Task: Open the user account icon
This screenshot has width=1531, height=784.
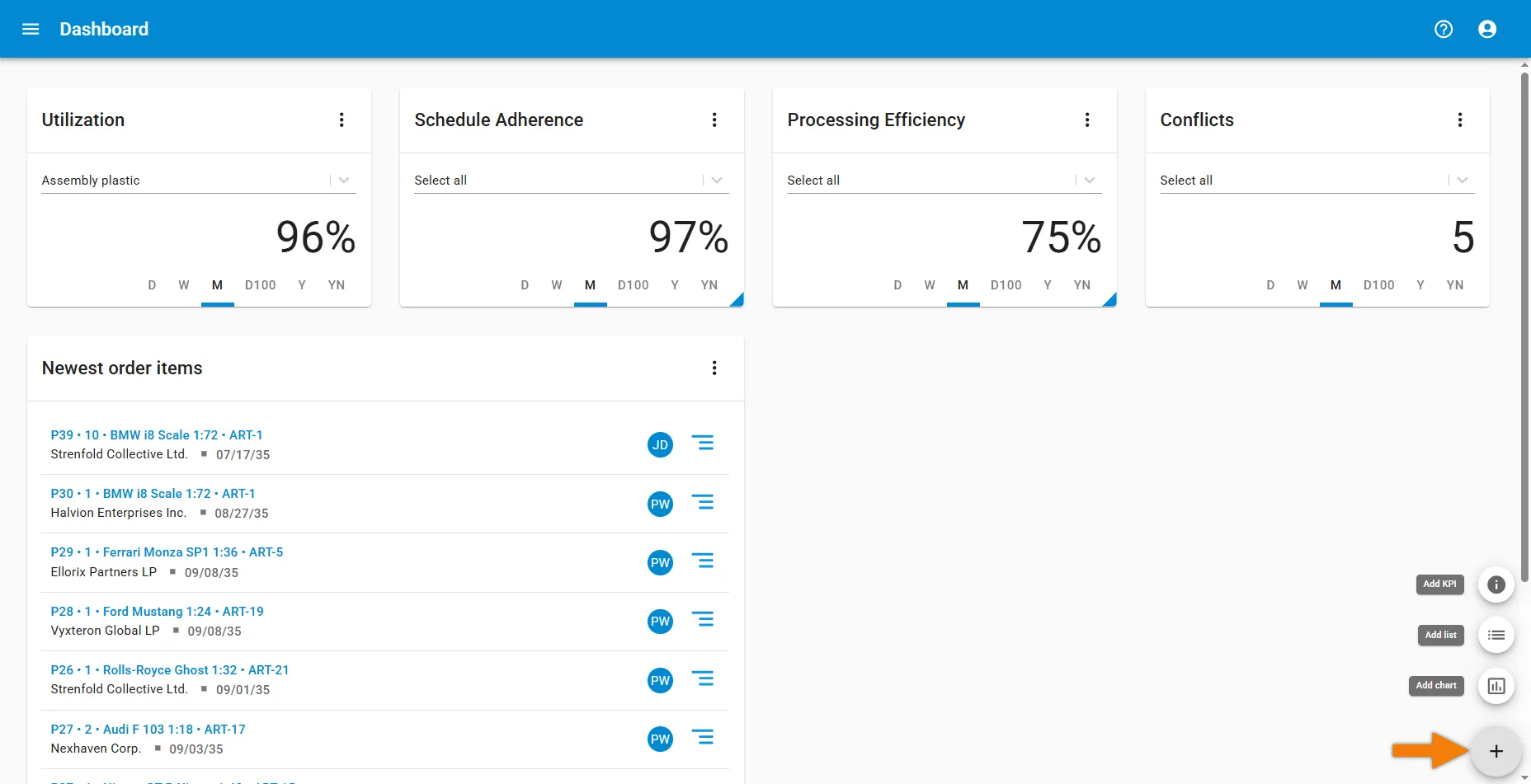Action: point(1487,29)
